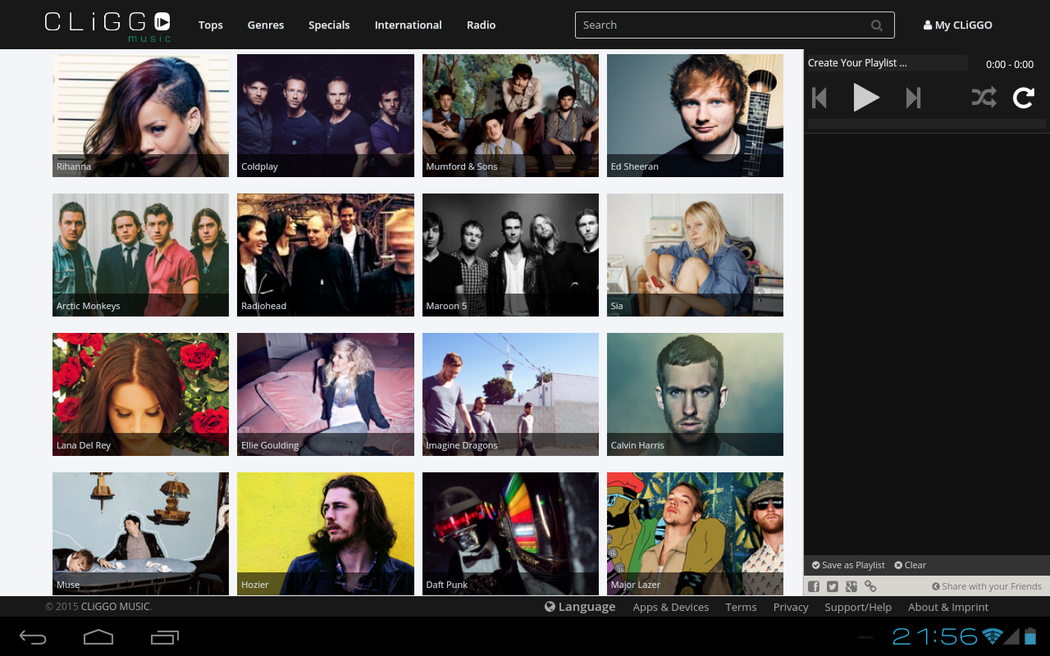This screenshot has height=656, width=1050.
Task: Toggle shuffle mode in the player
Action: [x=983, y=98]
